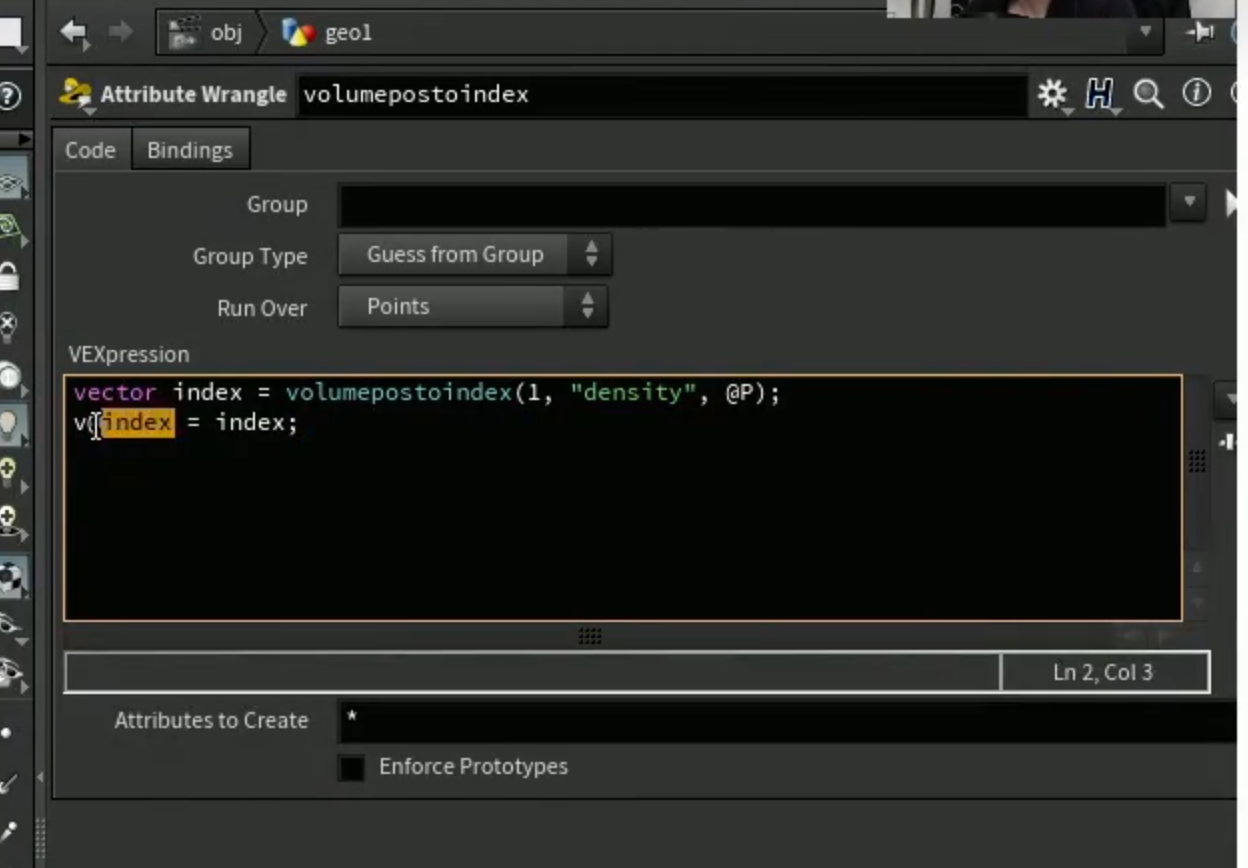
Task: Expand the Group field dropdown arrow
Action: [x=1189, y=203]
